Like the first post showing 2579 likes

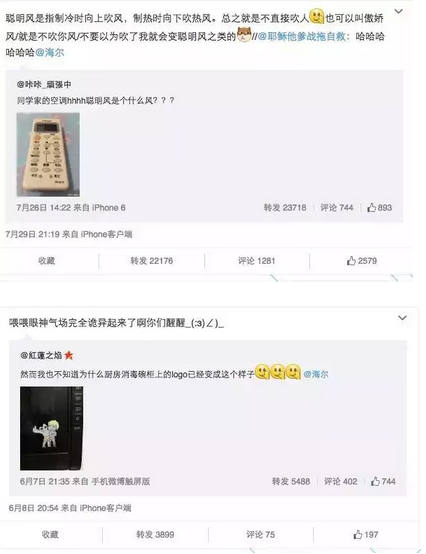coord(361,261)
